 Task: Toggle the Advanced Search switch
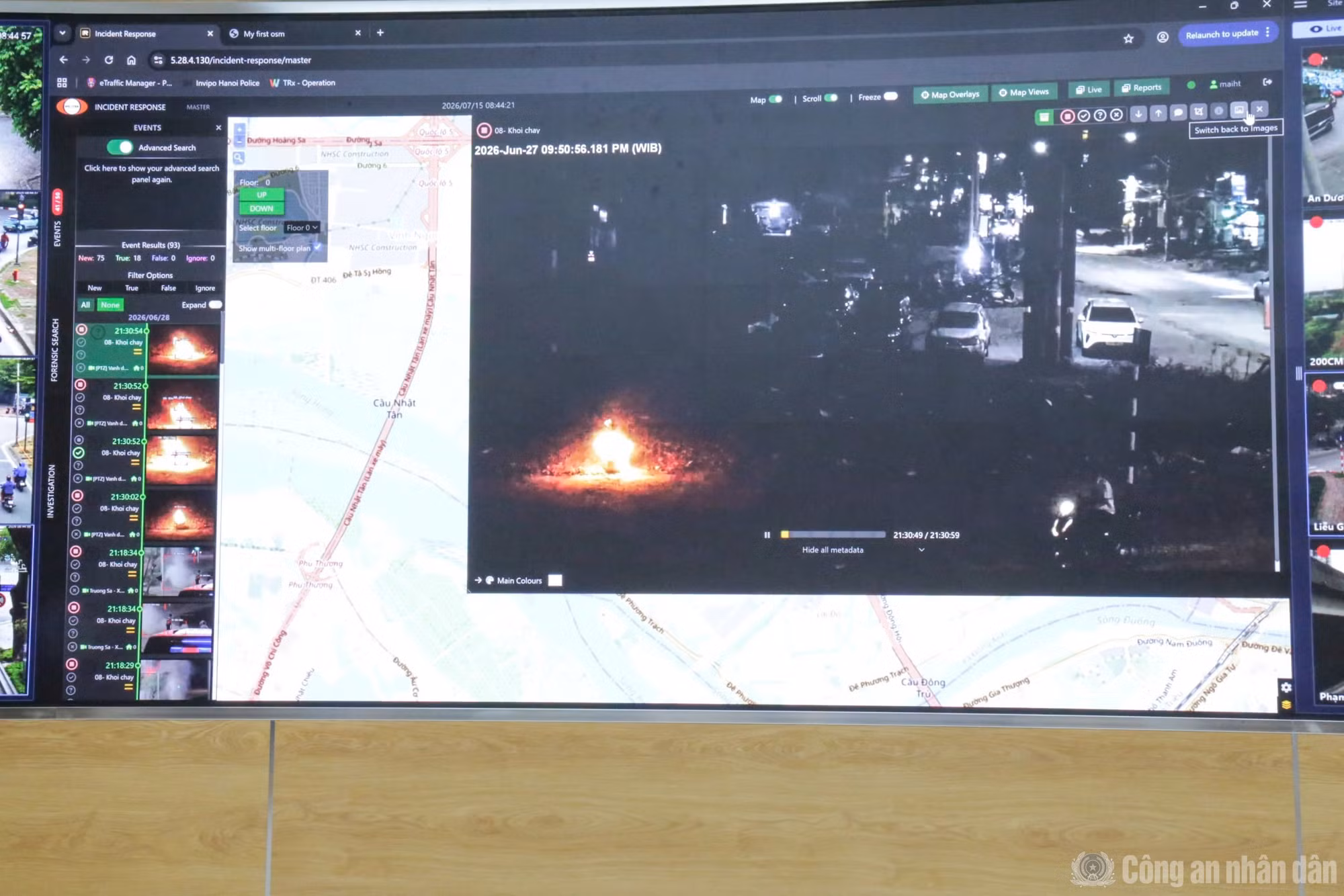click(120, 147)
